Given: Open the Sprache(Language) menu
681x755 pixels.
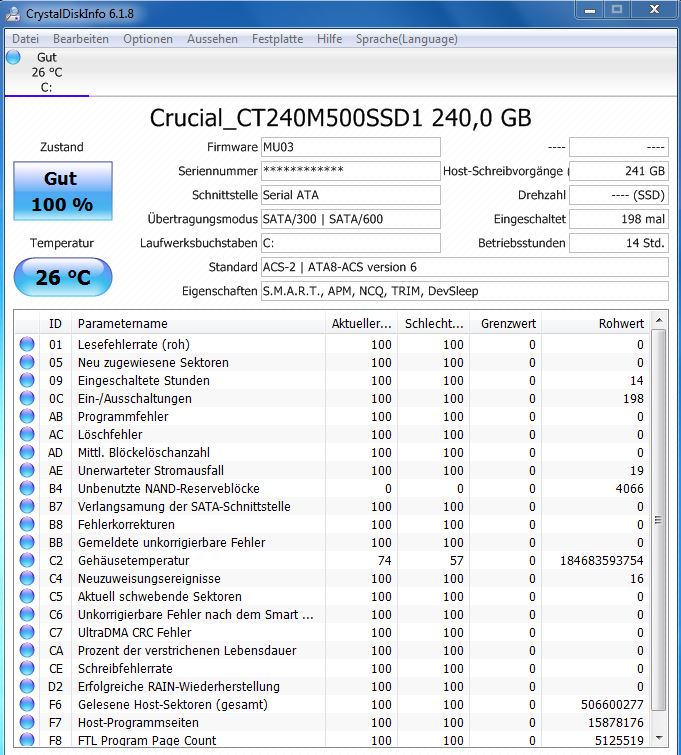Looking at the screenshot, I should (x=406, y=39).
